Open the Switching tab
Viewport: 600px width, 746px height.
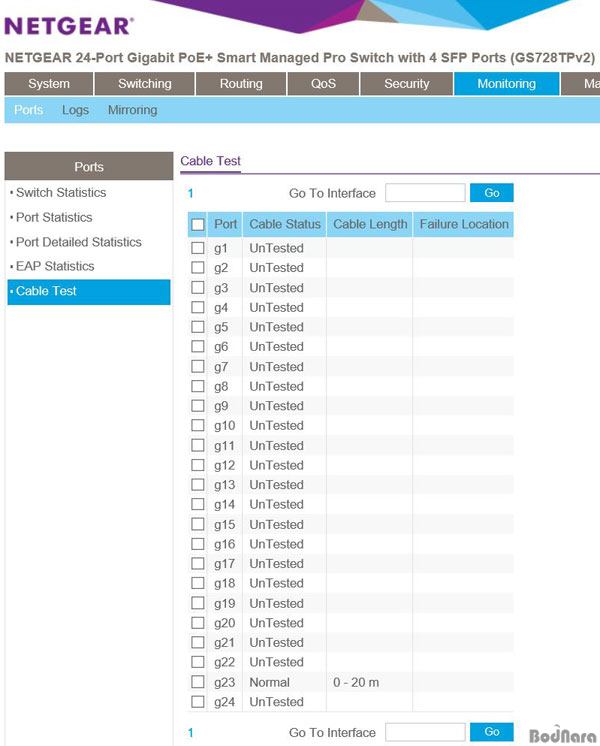(145, 84)
